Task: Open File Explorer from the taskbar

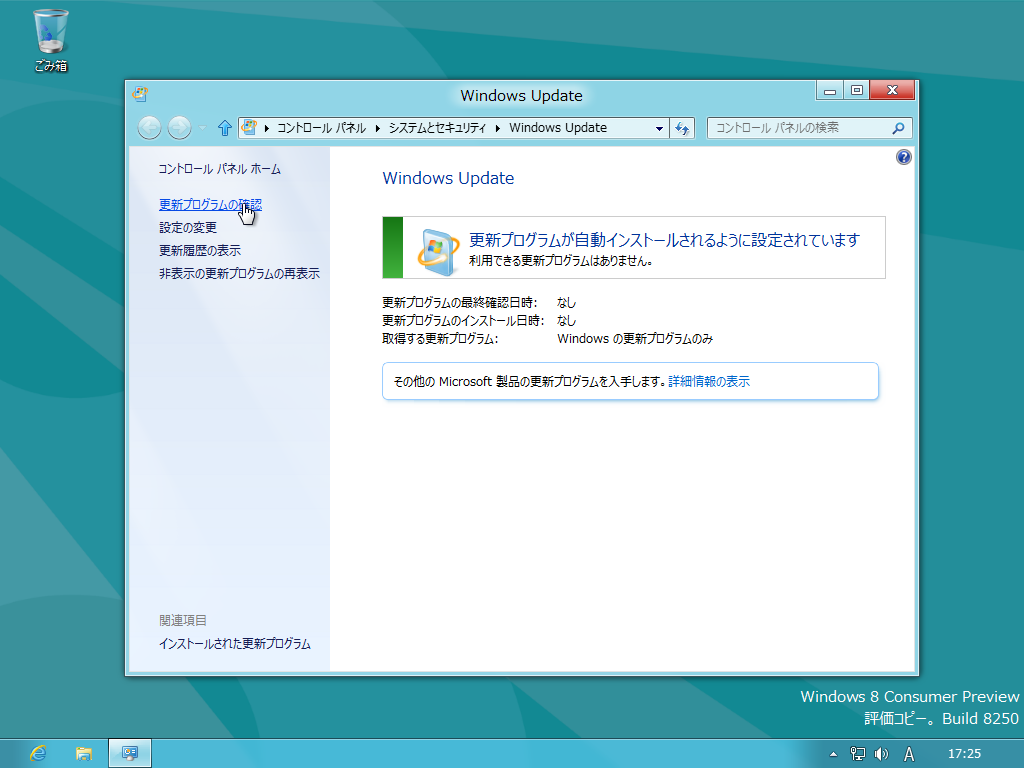Action: tap(84, 754)
